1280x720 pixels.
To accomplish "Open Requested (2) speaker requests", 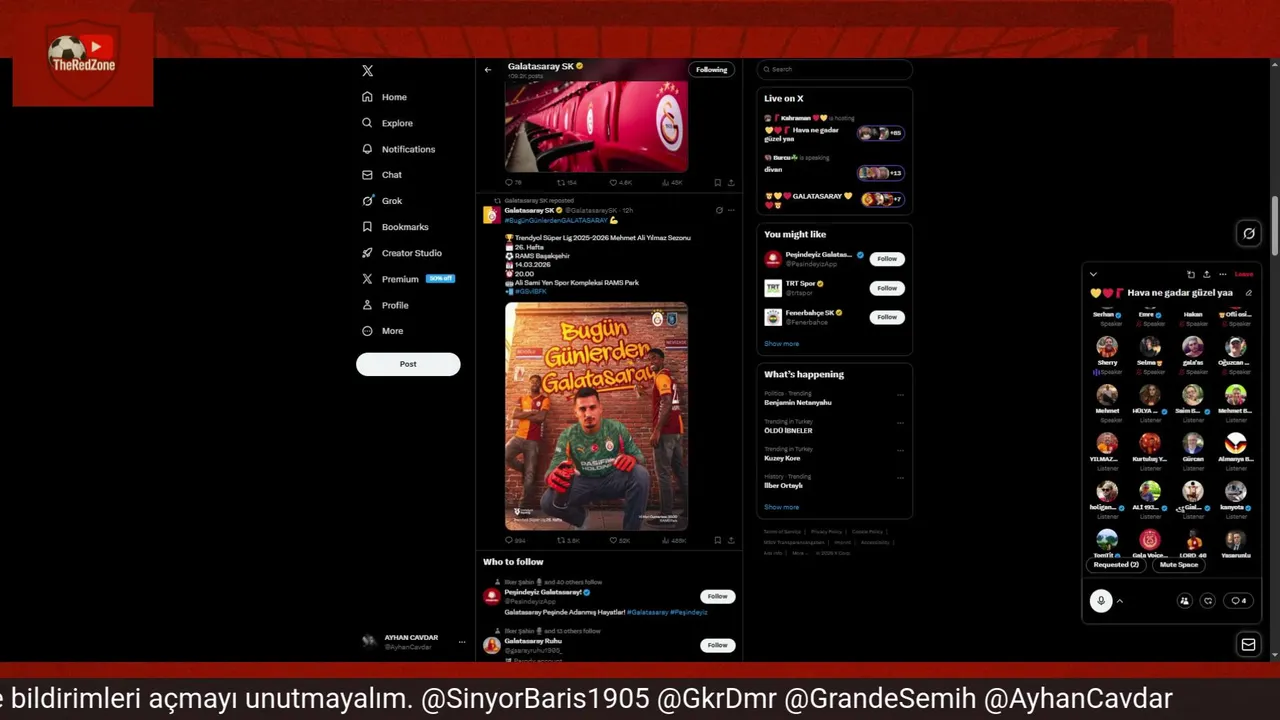I will (x=1116, y=565).
